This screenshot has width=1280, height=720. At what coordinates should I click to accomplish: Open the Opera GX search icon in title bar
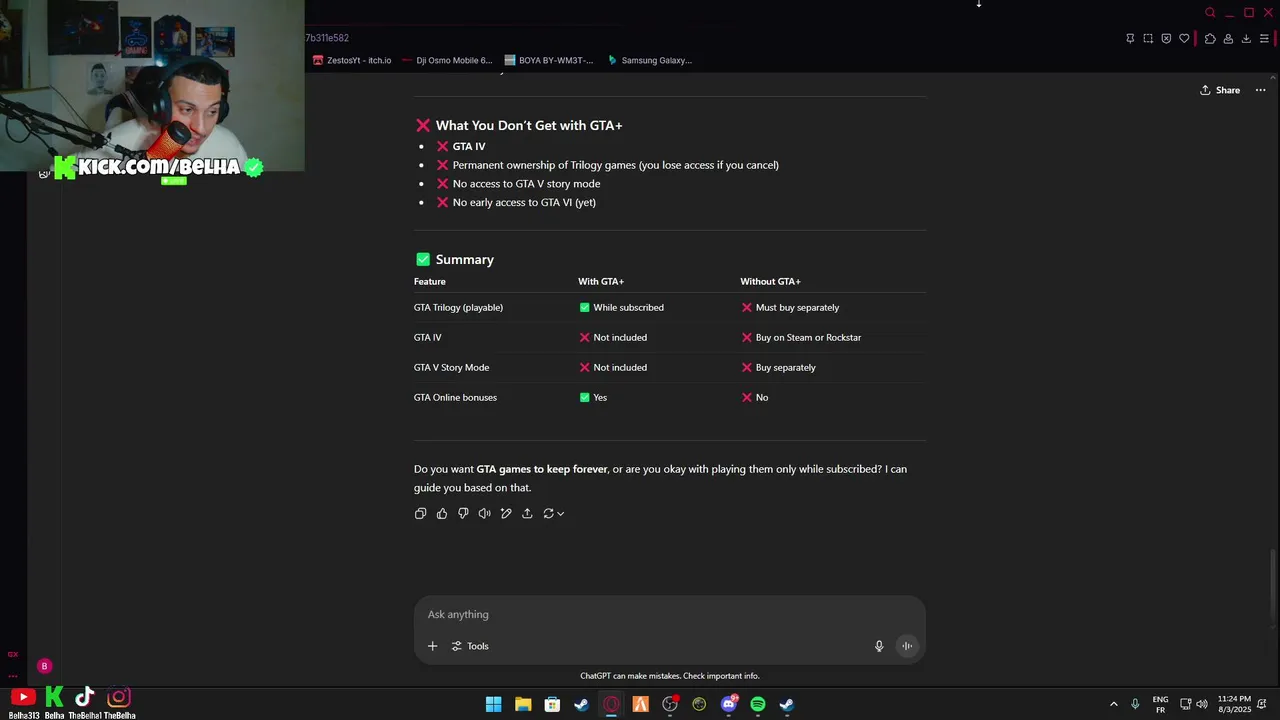1210,13
